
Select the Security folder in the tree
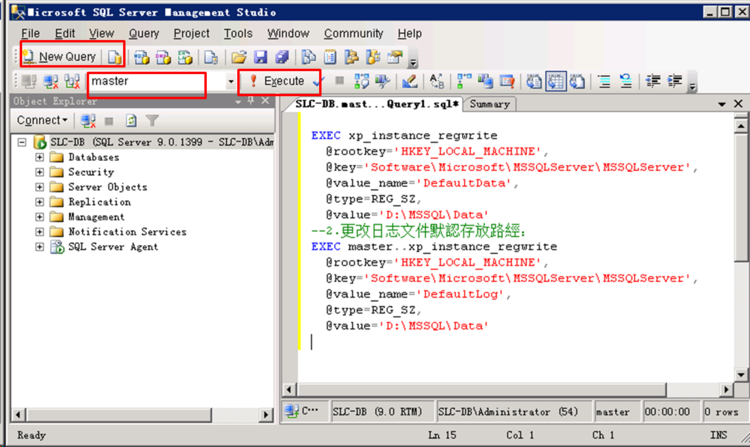(91, 172)
